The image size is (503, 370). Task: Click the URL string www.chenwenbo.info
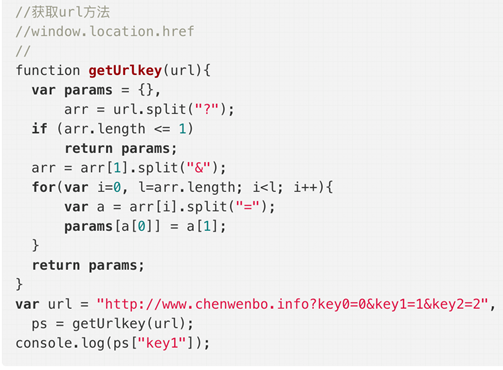pos(292,304)
